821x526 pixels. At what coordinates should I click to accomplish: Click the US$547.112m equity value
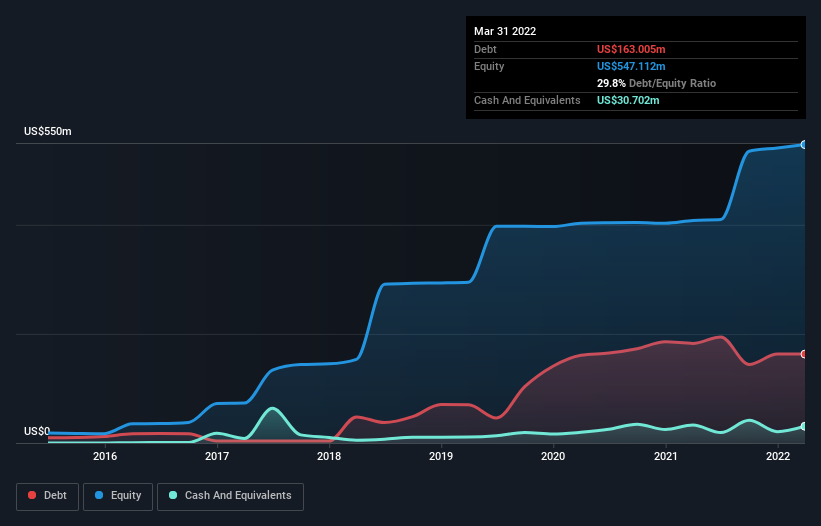pyautogui.click(x=631, y=66)
